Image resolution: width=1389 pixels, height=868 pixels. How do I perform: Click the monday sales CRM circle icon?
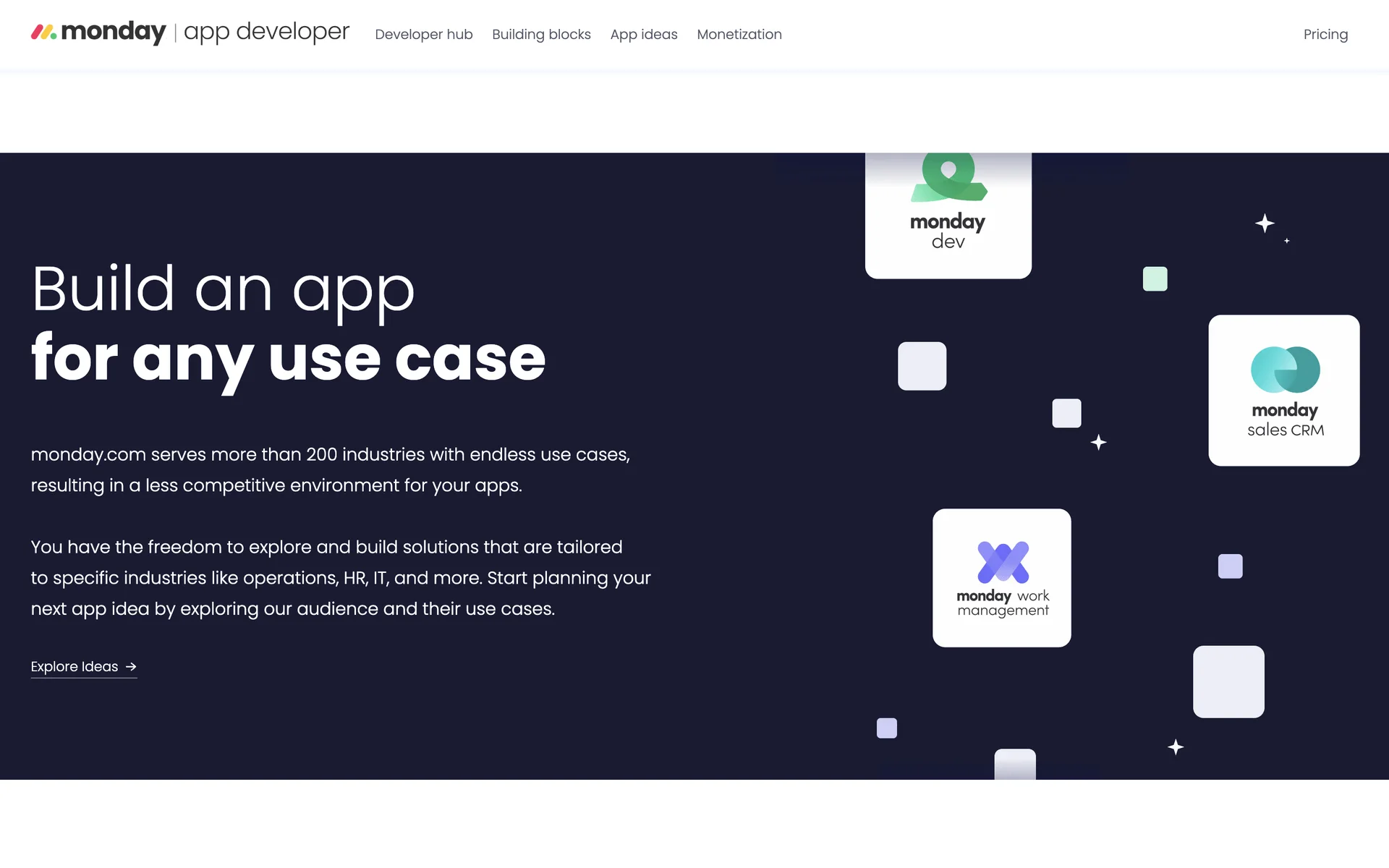pos(1285,370)
